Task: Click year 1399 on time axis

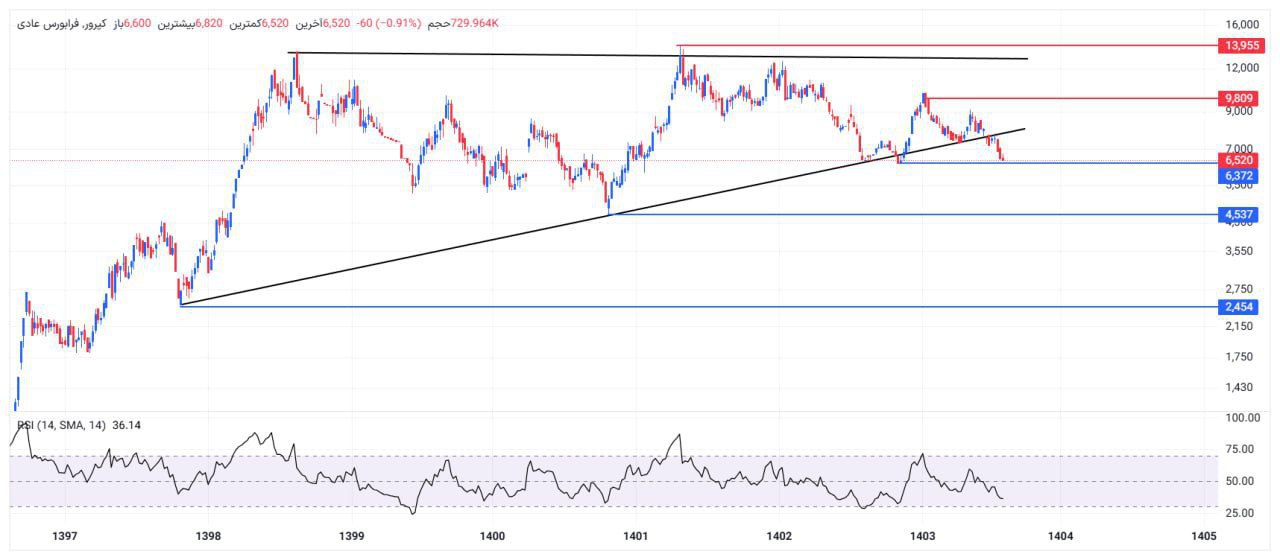Action: click(x=351, y=536)
